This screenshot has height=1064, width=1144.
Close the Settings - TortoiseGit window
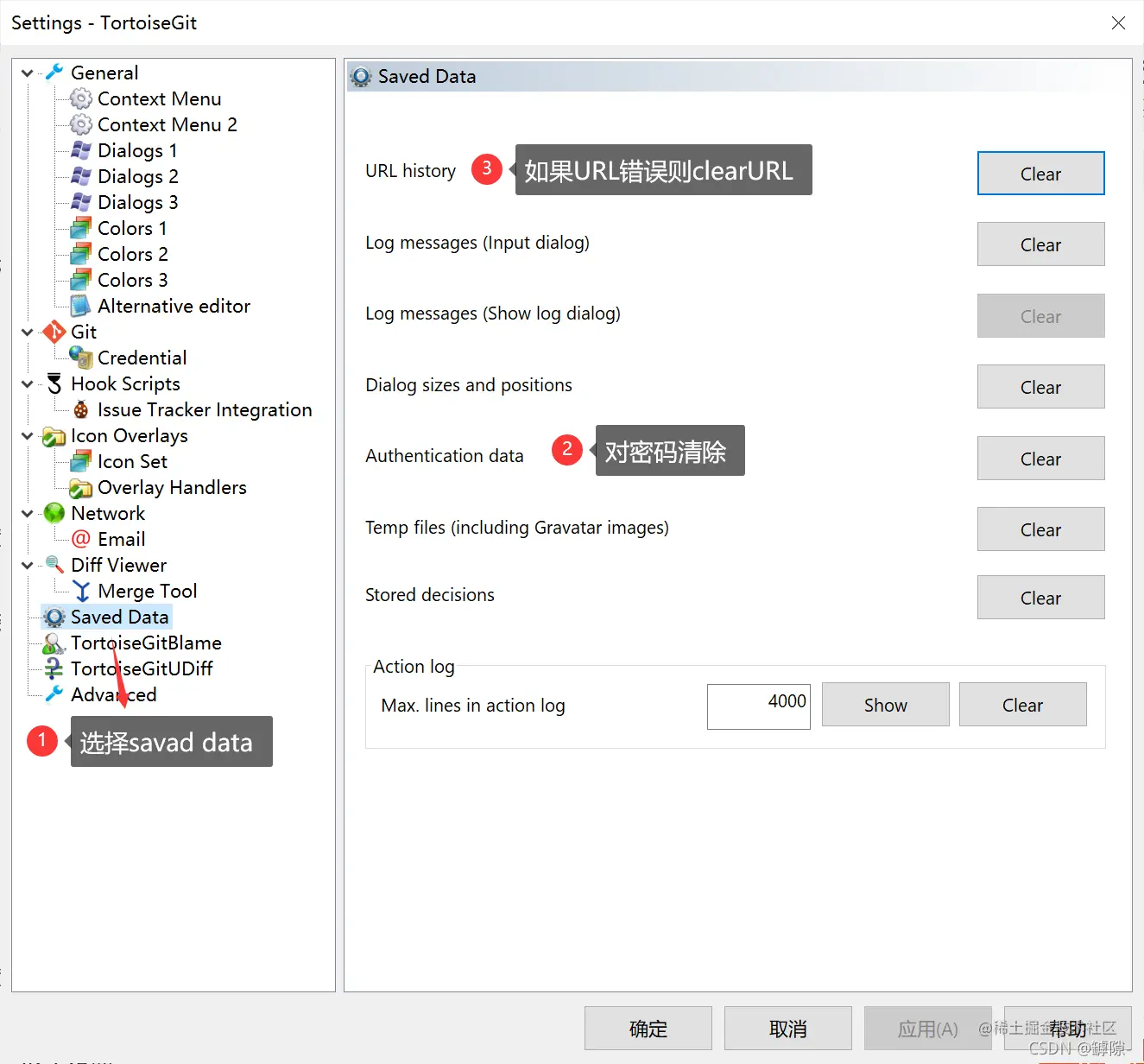tap(1118, 23)
